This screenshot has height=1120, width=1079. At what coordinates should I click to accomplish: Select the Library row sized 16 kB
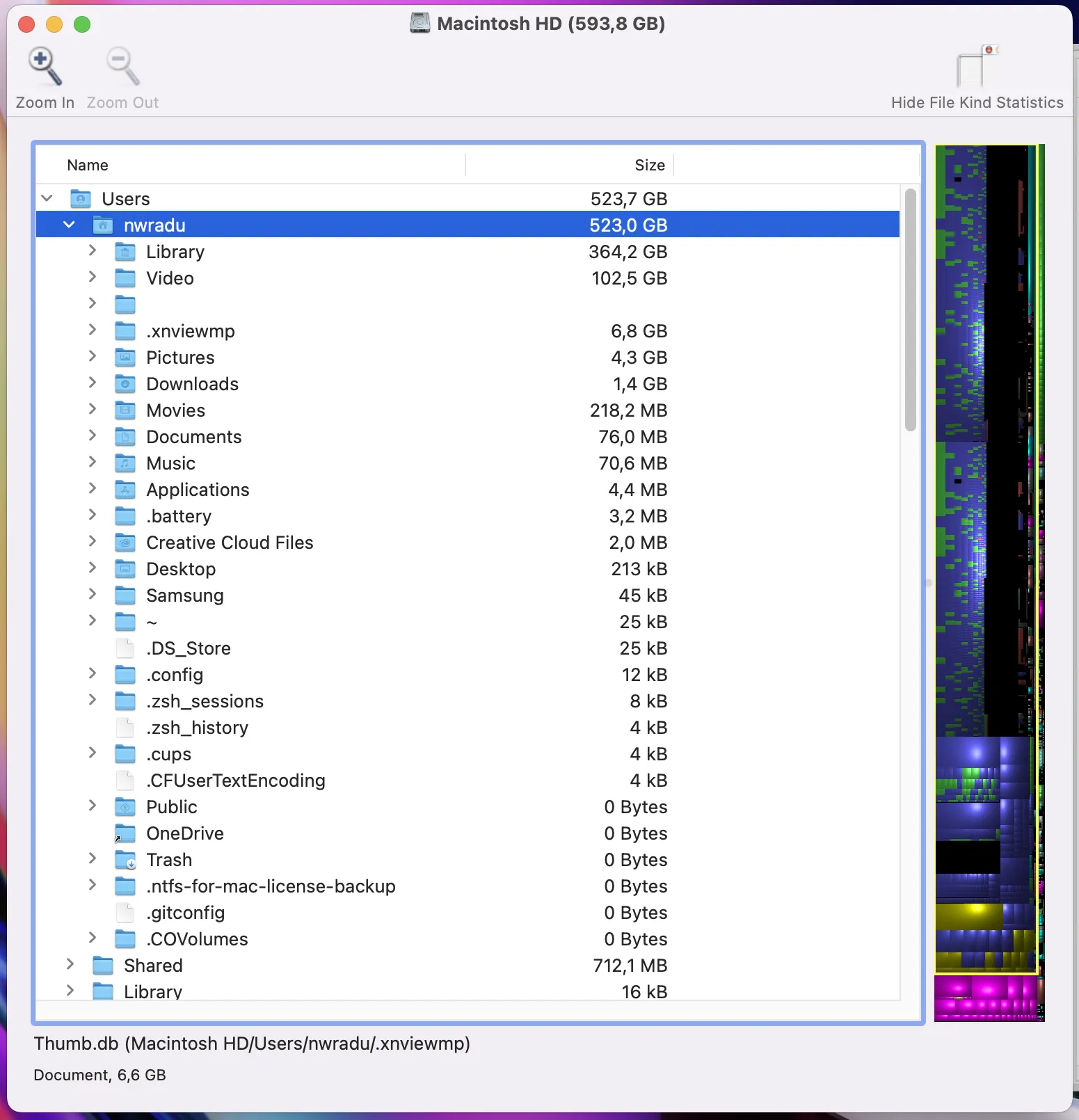[153, 992]
